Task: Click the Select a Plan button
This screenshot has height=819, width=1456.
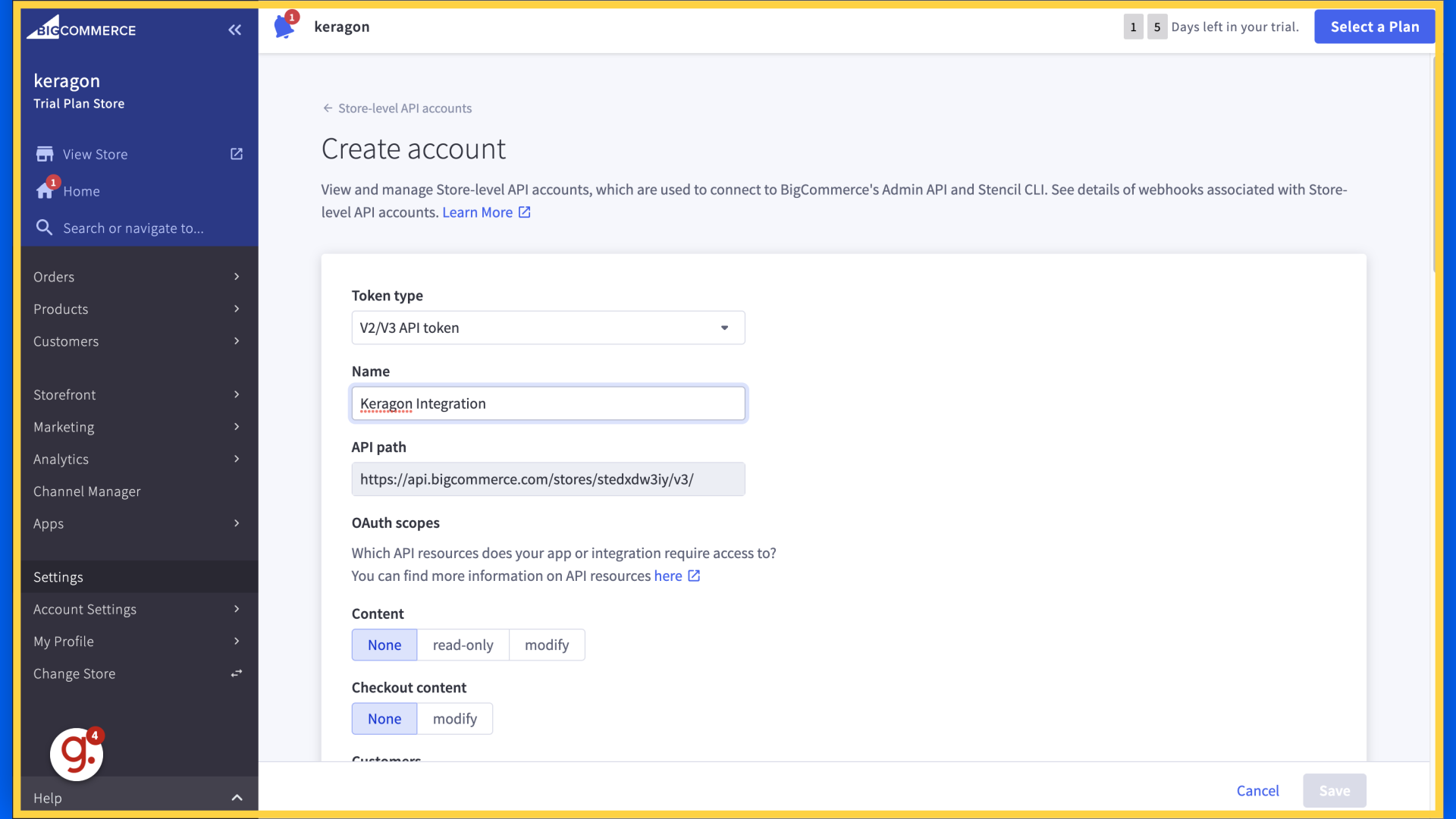Action: click(1374, 26)
